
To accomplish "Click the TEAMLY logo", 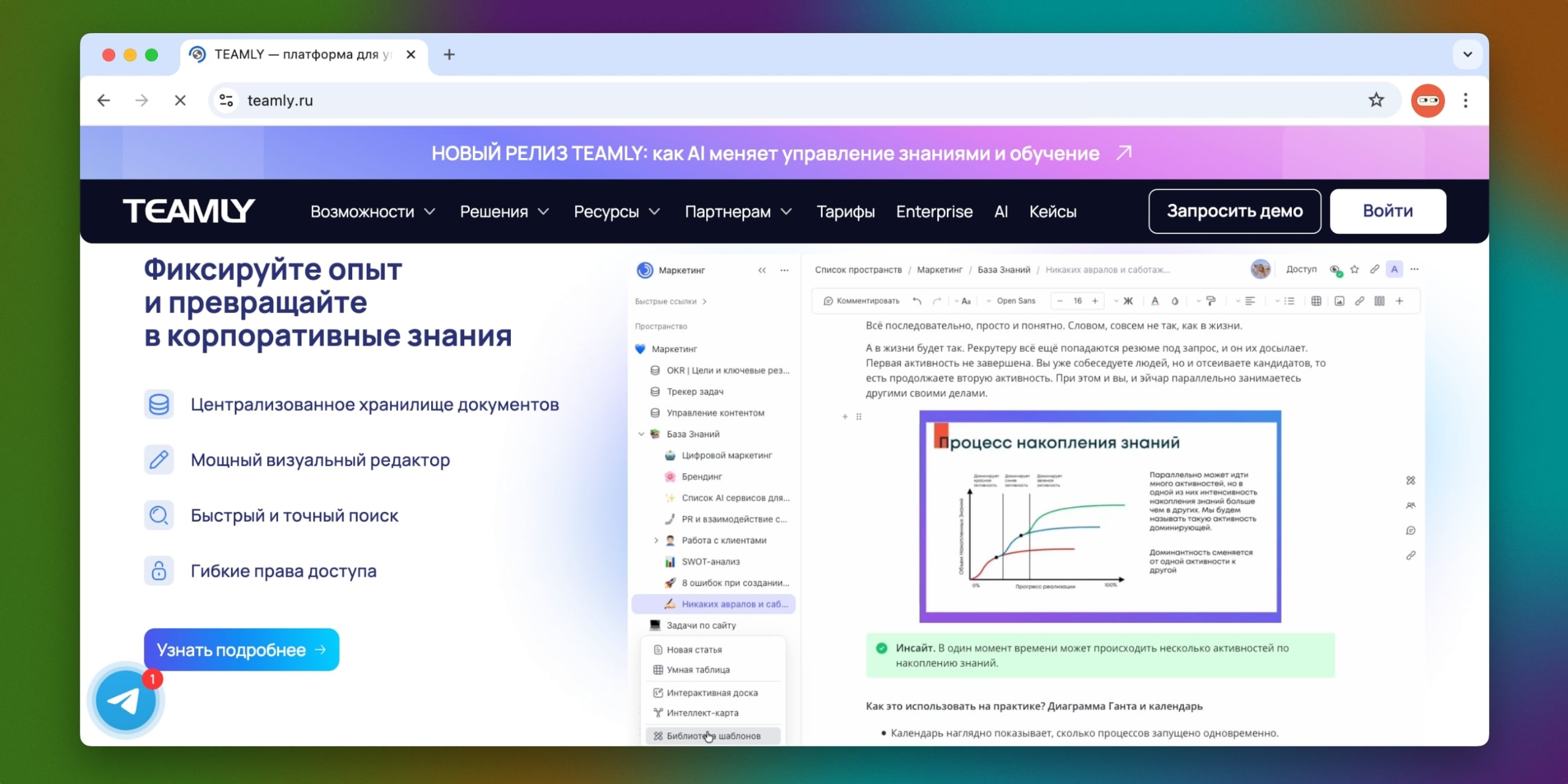I will pyautogui.click(x=189, y=211).
